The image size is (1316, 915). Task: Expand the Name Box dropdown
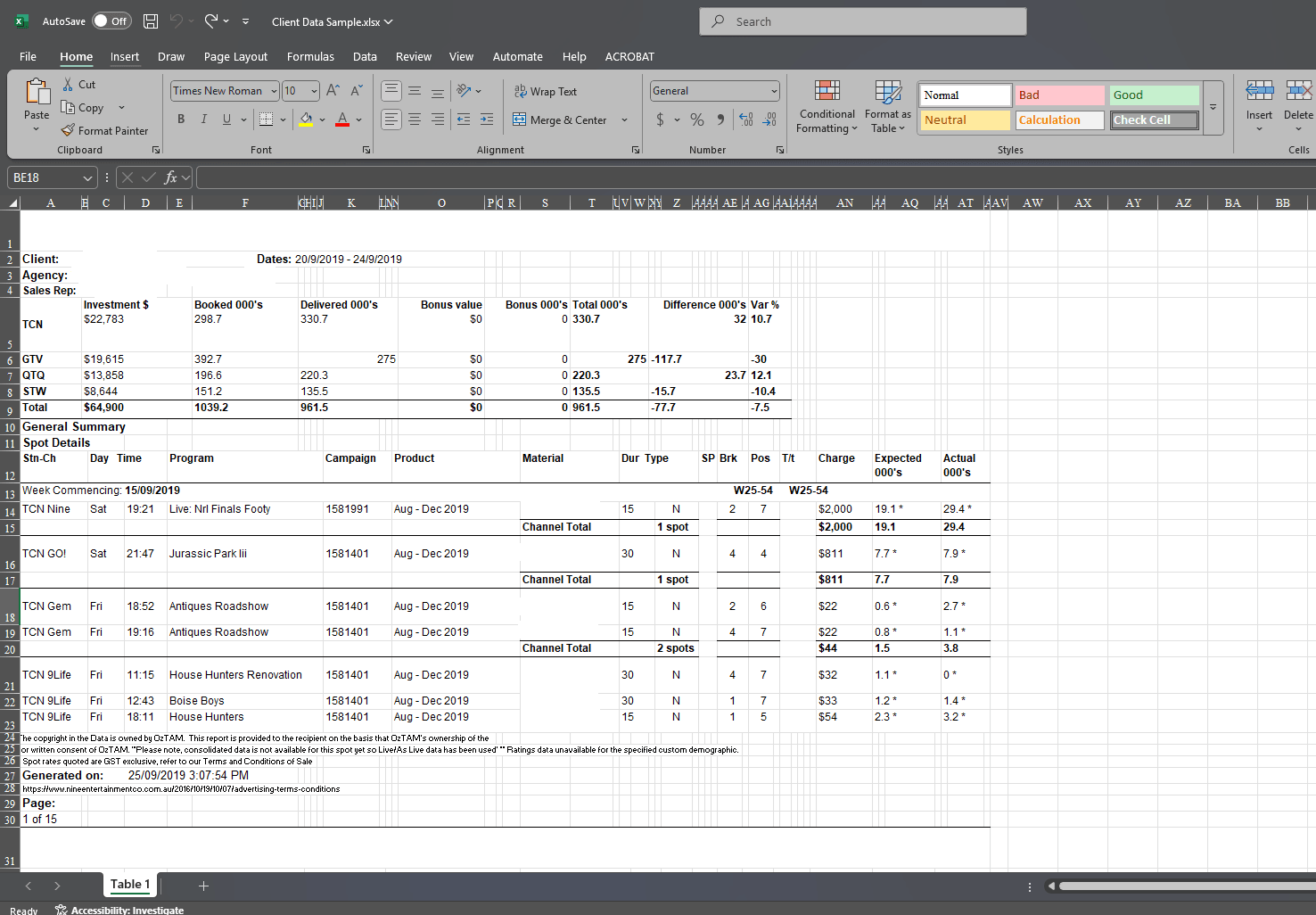[x=87, y=177]
